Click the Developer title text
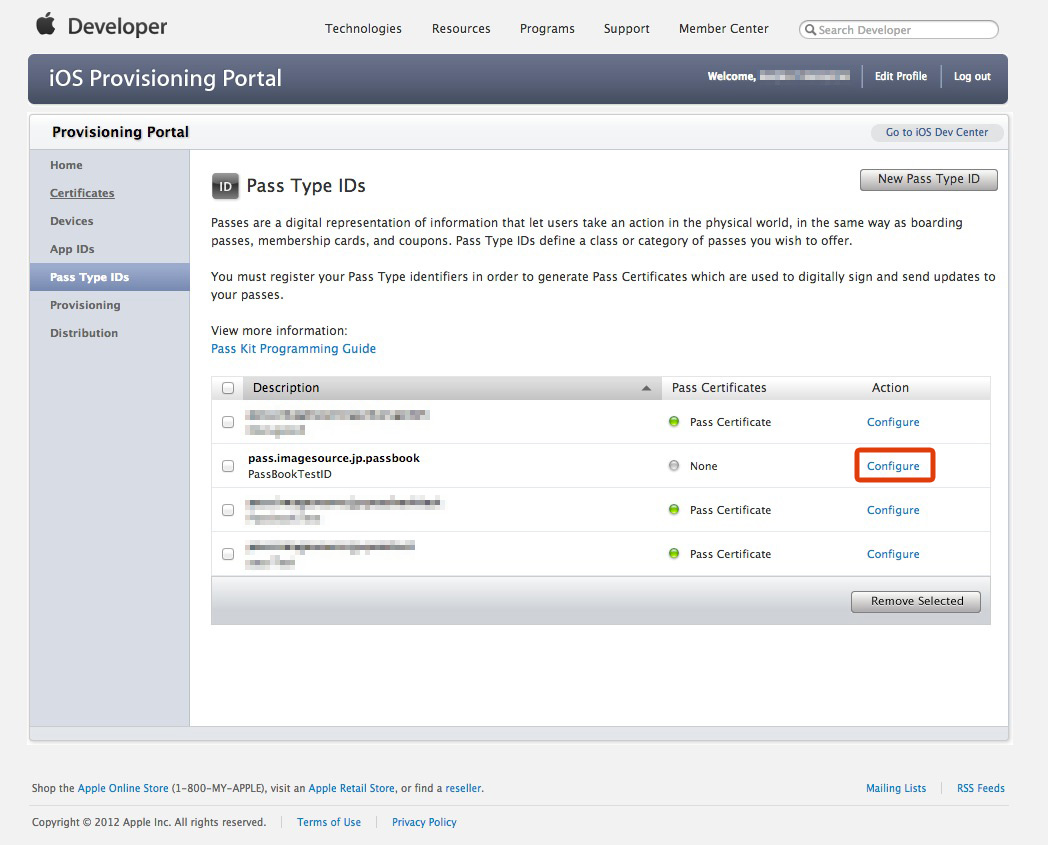 118,27
